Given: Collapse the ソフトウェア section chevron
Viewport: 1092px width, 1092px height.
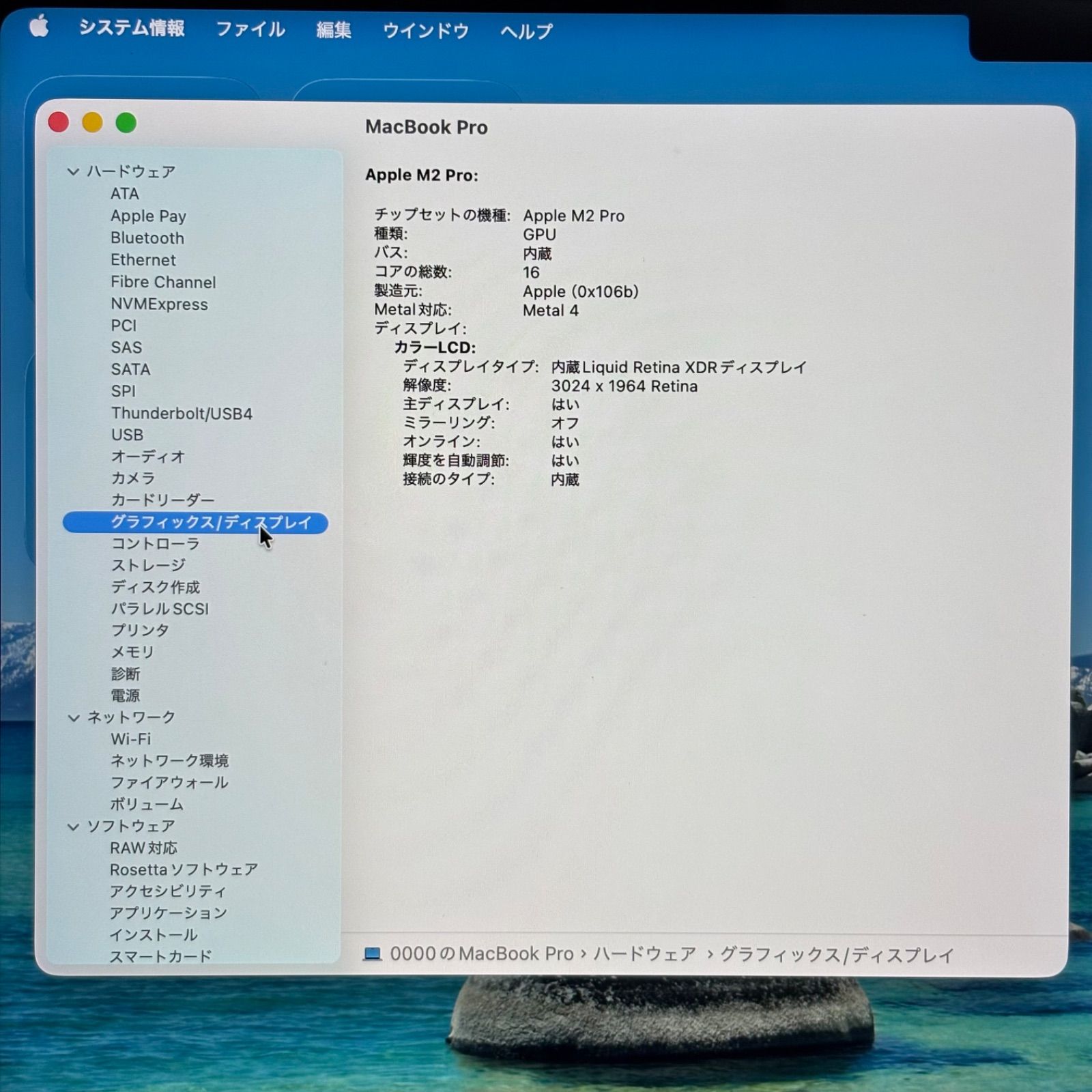Looking at the screenshot, I should [73, 827].
